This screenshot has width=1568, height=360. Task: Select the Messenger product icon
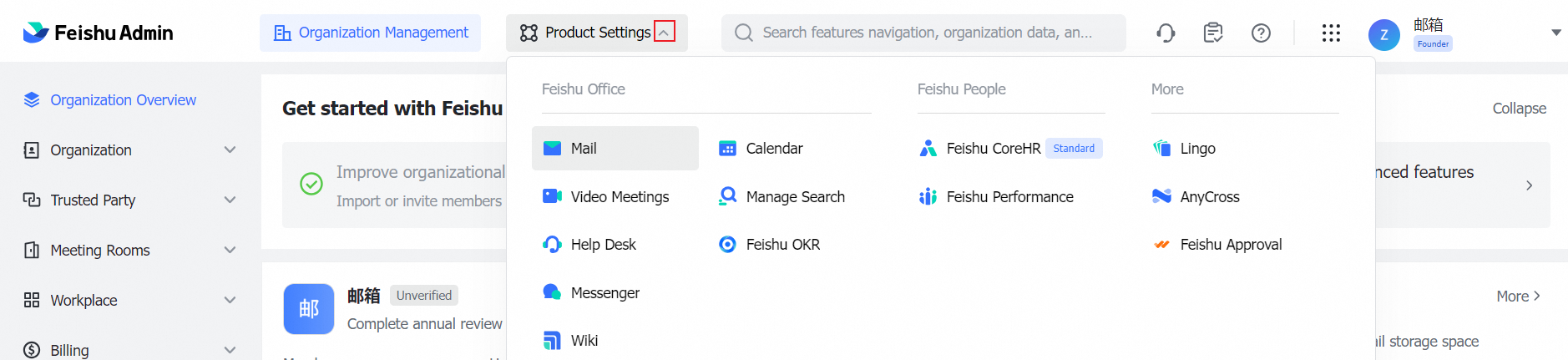[552, 292]
